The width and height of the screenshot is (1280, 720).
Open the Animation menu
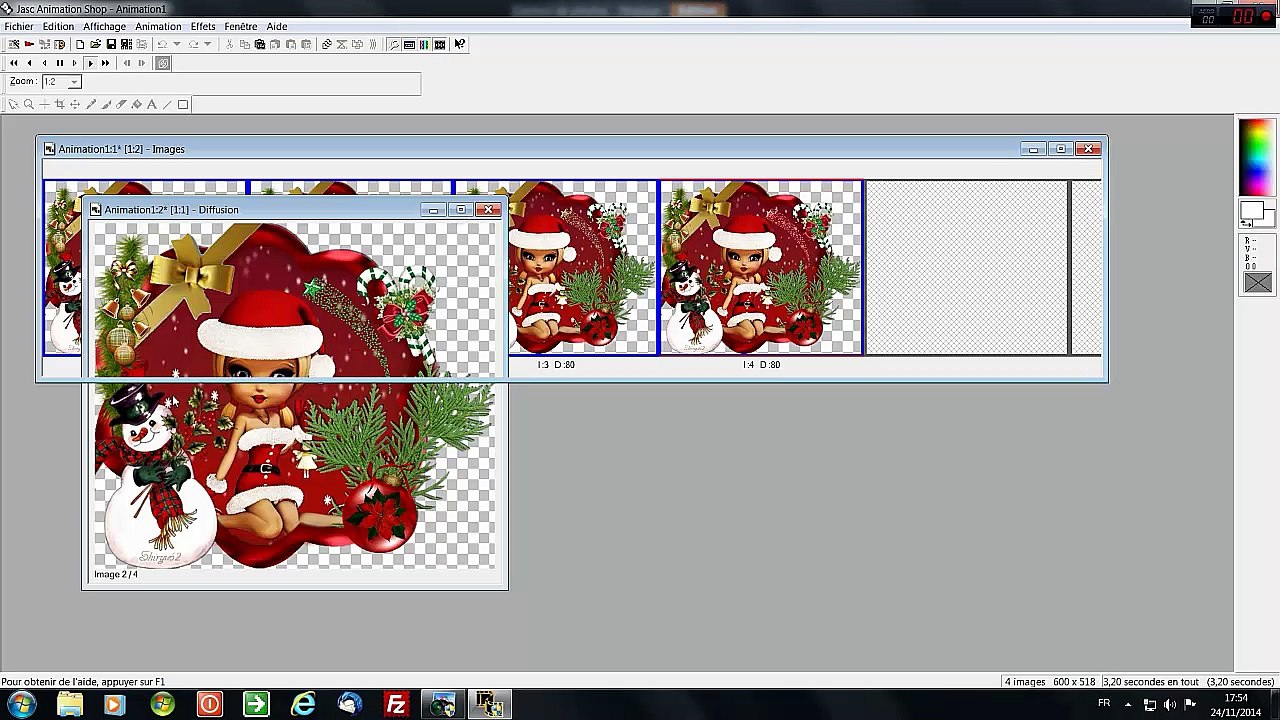pos(158,26)
